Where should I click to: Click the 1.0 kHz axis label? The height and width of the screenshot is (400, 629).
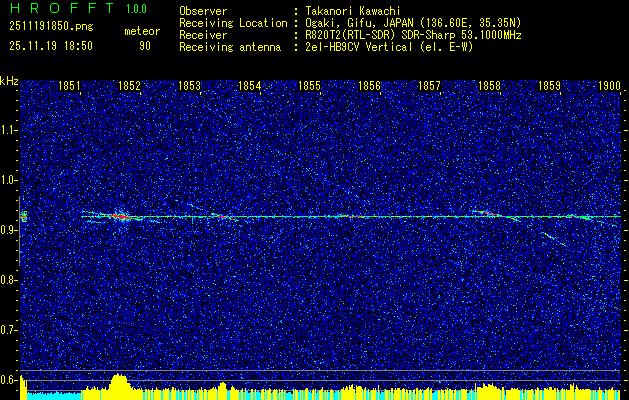coord(9,181)
